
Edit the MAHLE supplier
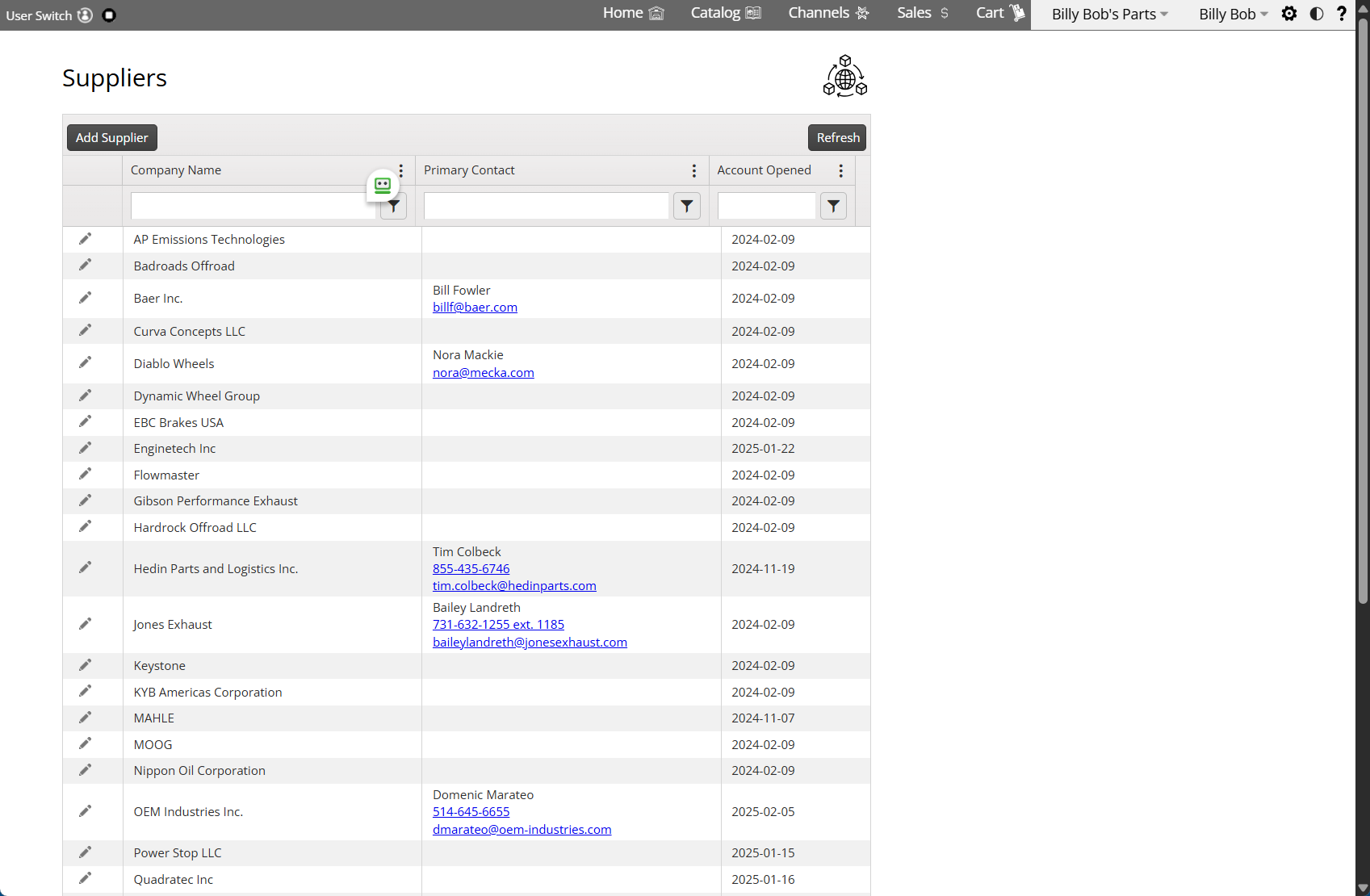point(85,718)
